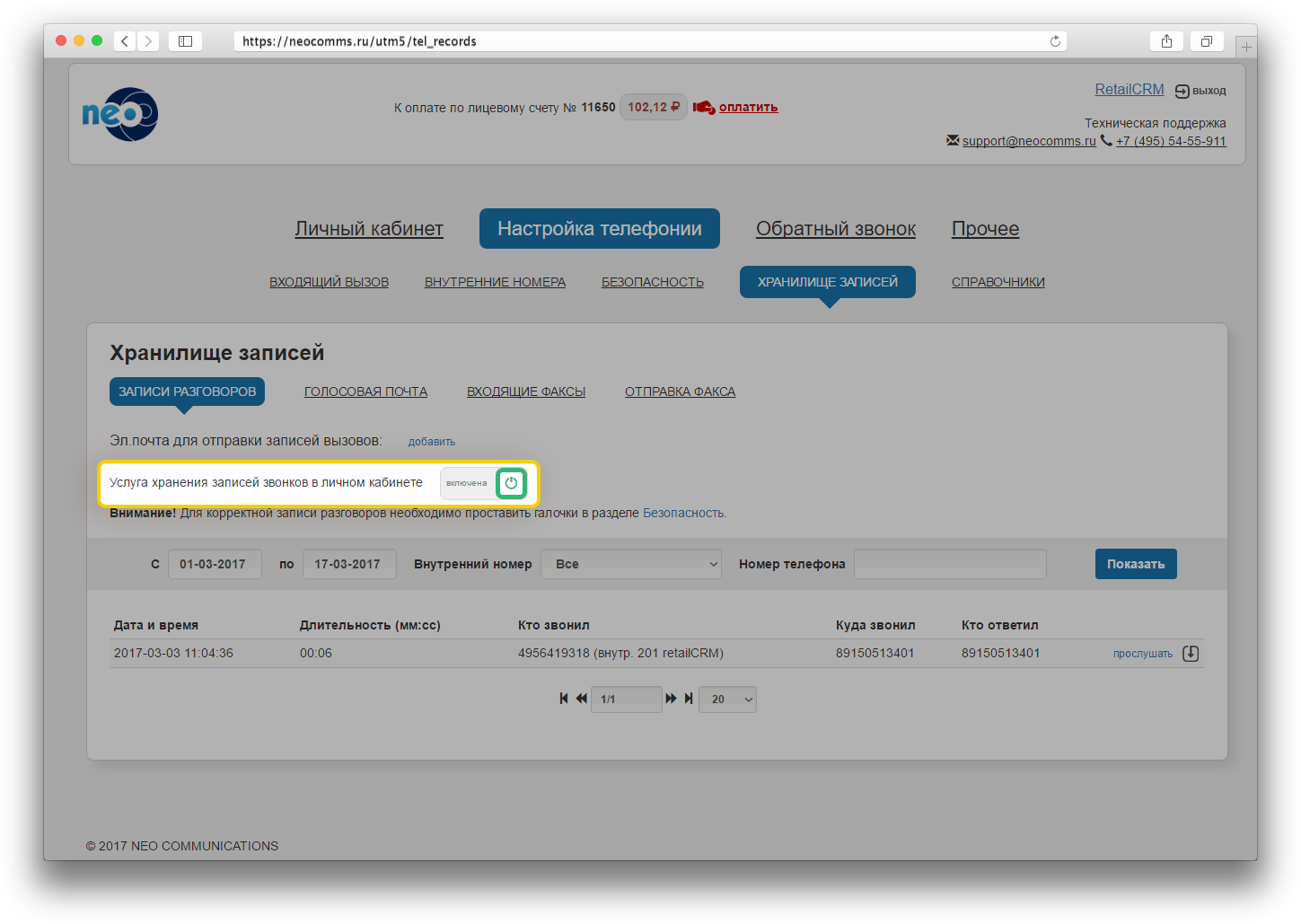
Task: Open the rows-per-page dropdown showing 20
Action: (727, 700)
